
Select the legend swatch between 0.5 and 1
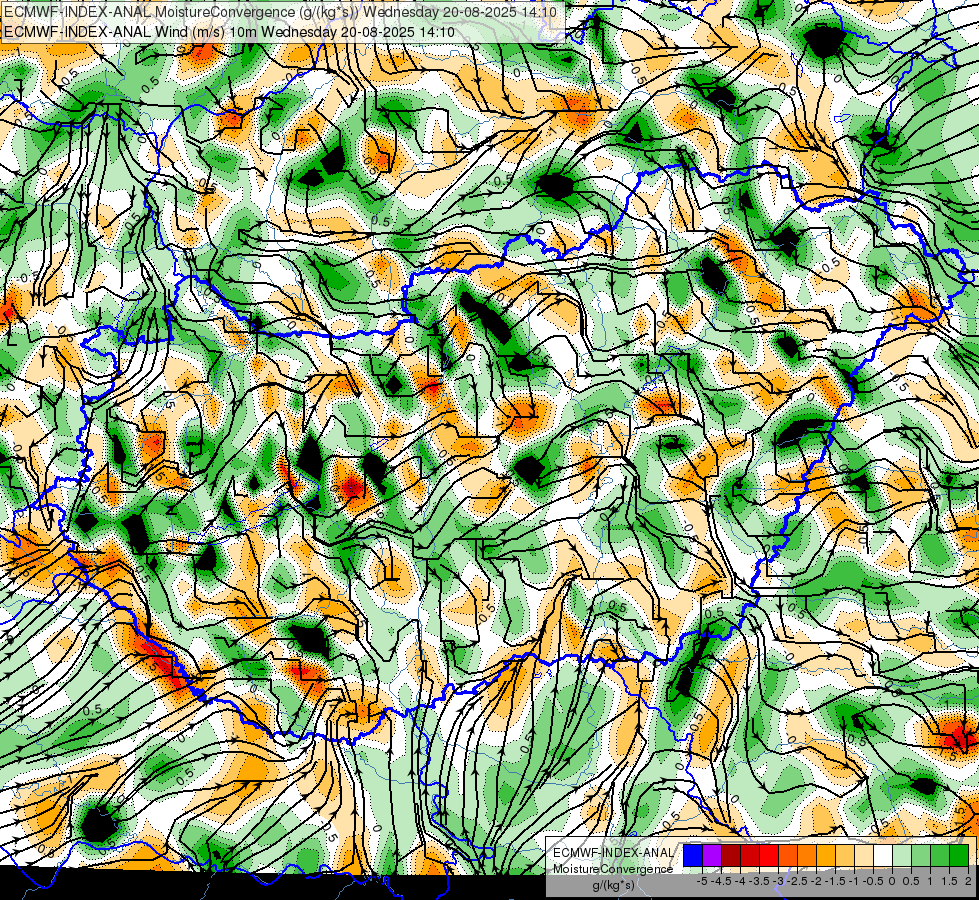click(921, 856)
